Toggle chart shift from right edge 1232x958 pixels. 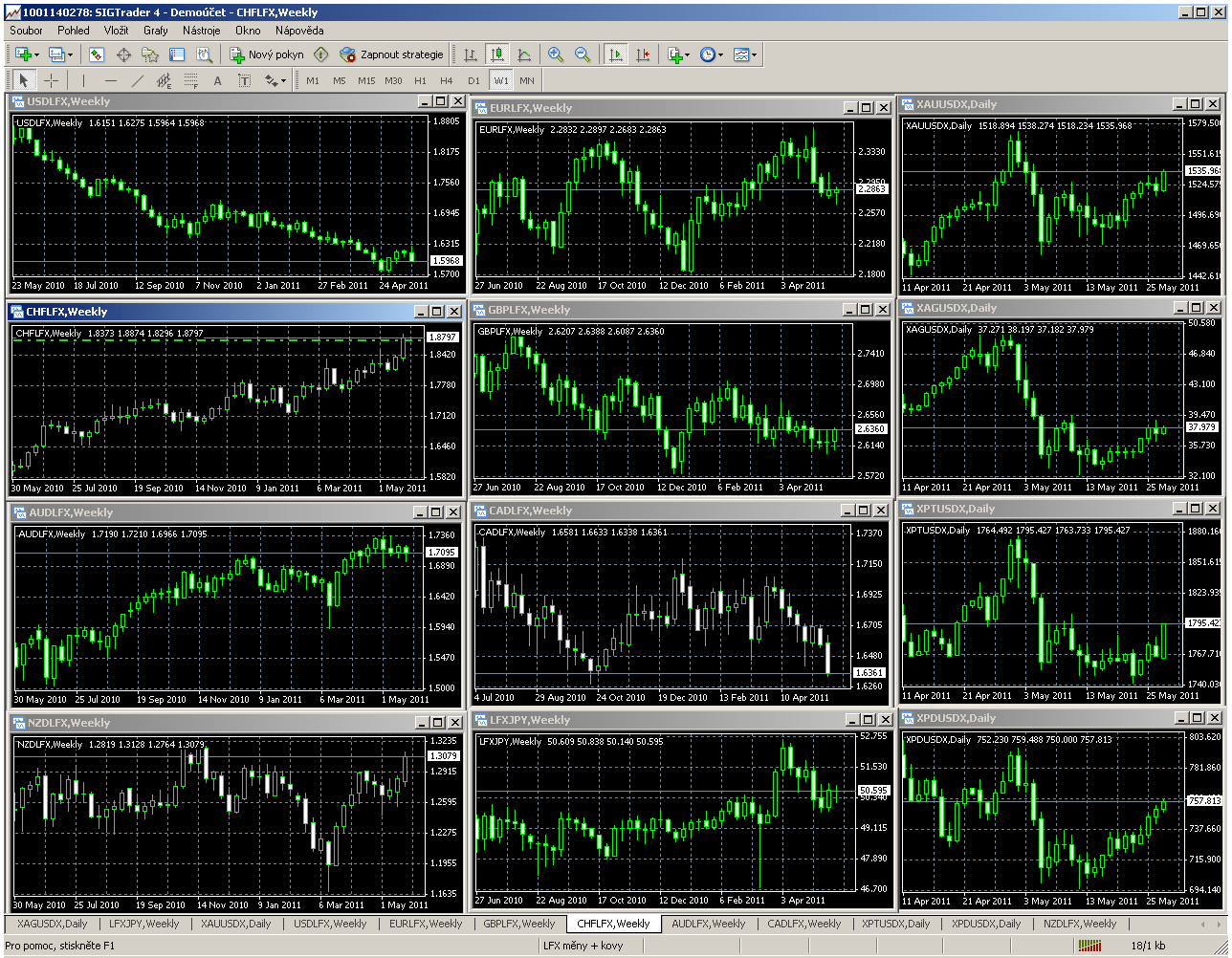click(x=643, y=54)
